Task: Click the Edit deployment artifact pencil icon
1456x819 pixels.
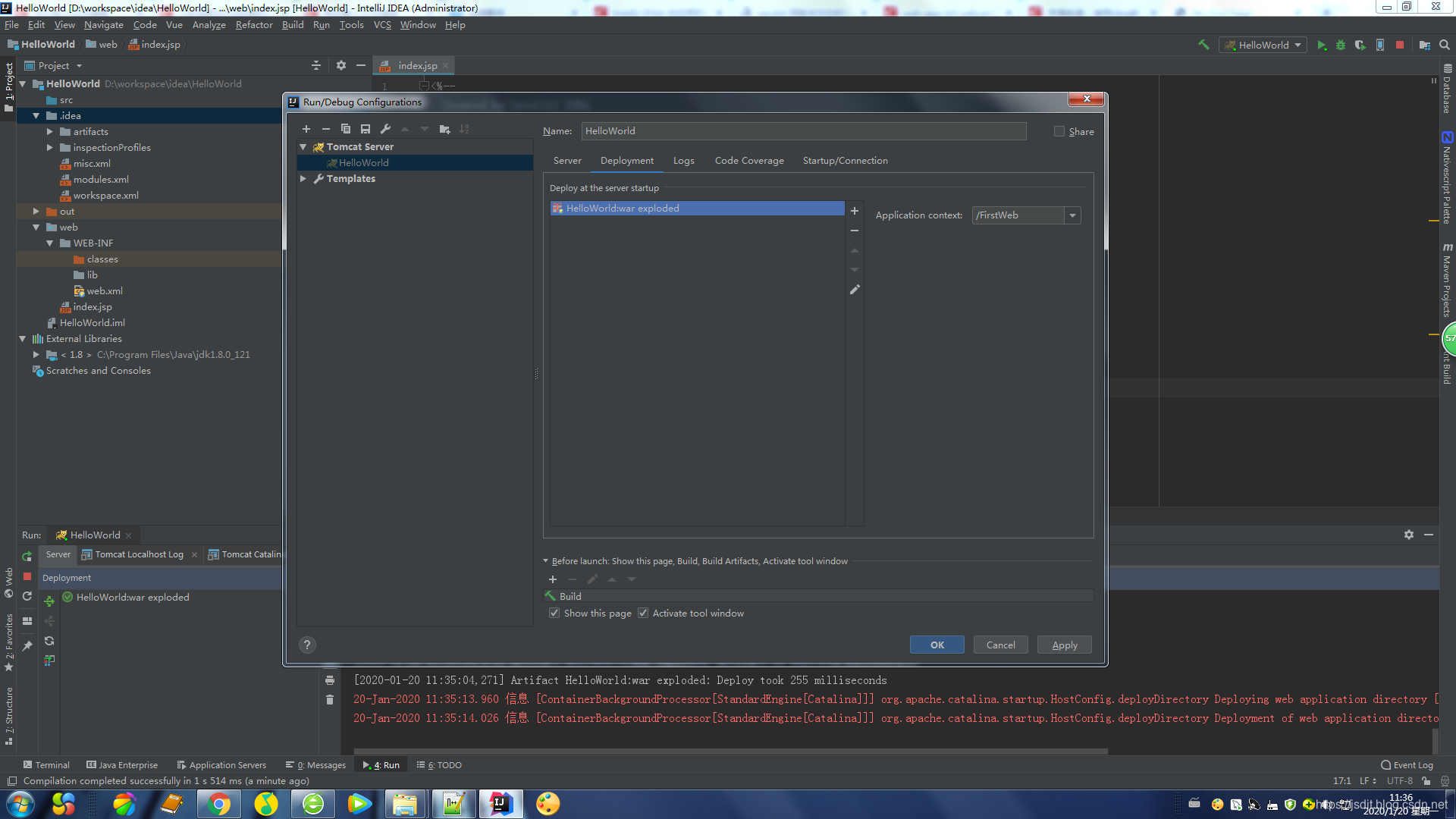Action: pos(855,289)
